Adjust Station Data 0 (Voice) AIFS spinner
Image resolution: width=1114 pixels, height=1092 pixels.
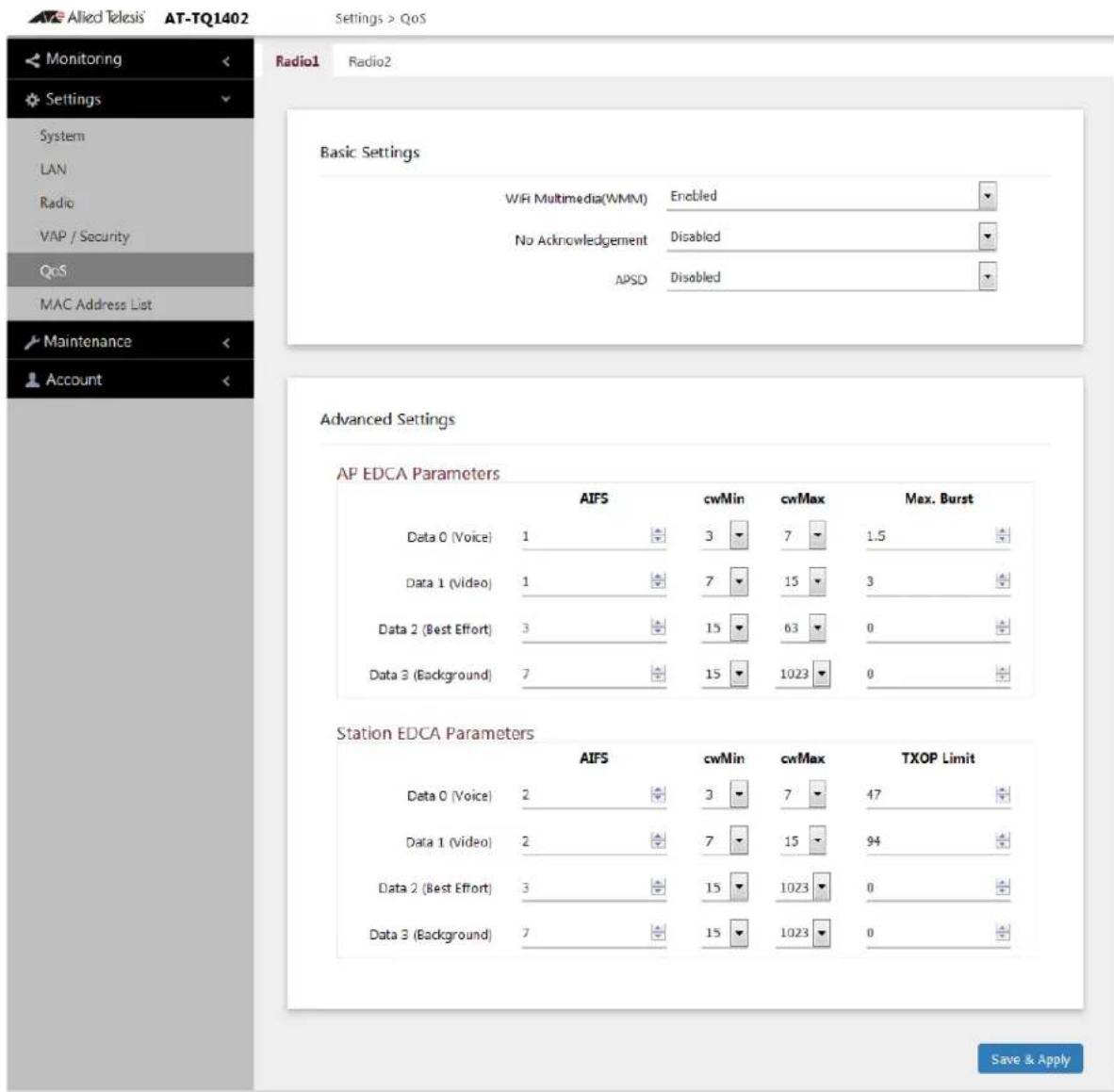[658, 794]
